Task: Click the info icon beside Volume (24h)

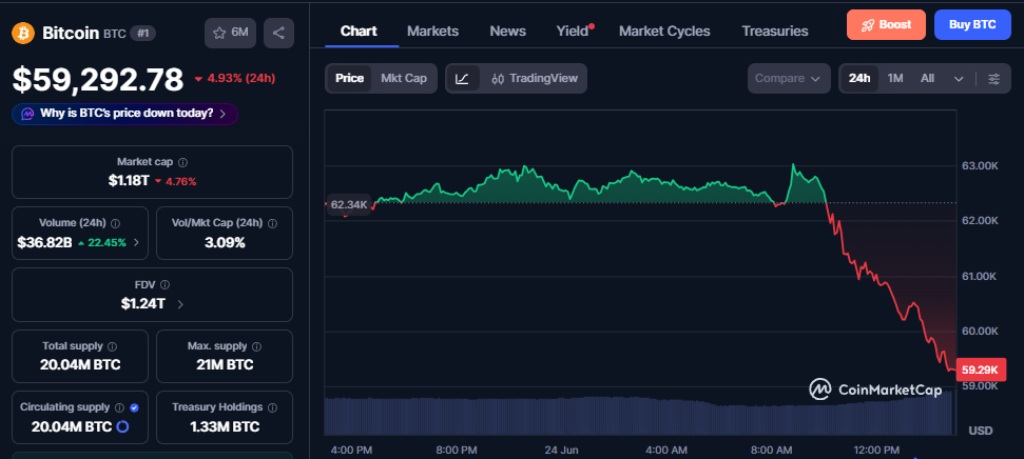Action: 116,223
